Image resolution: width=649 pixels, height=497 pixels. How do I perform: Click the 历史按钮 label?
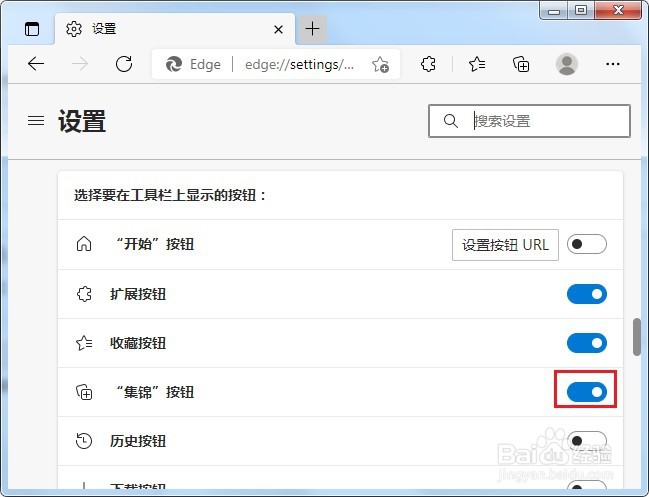pyautogui.click(x=138, y=441)
